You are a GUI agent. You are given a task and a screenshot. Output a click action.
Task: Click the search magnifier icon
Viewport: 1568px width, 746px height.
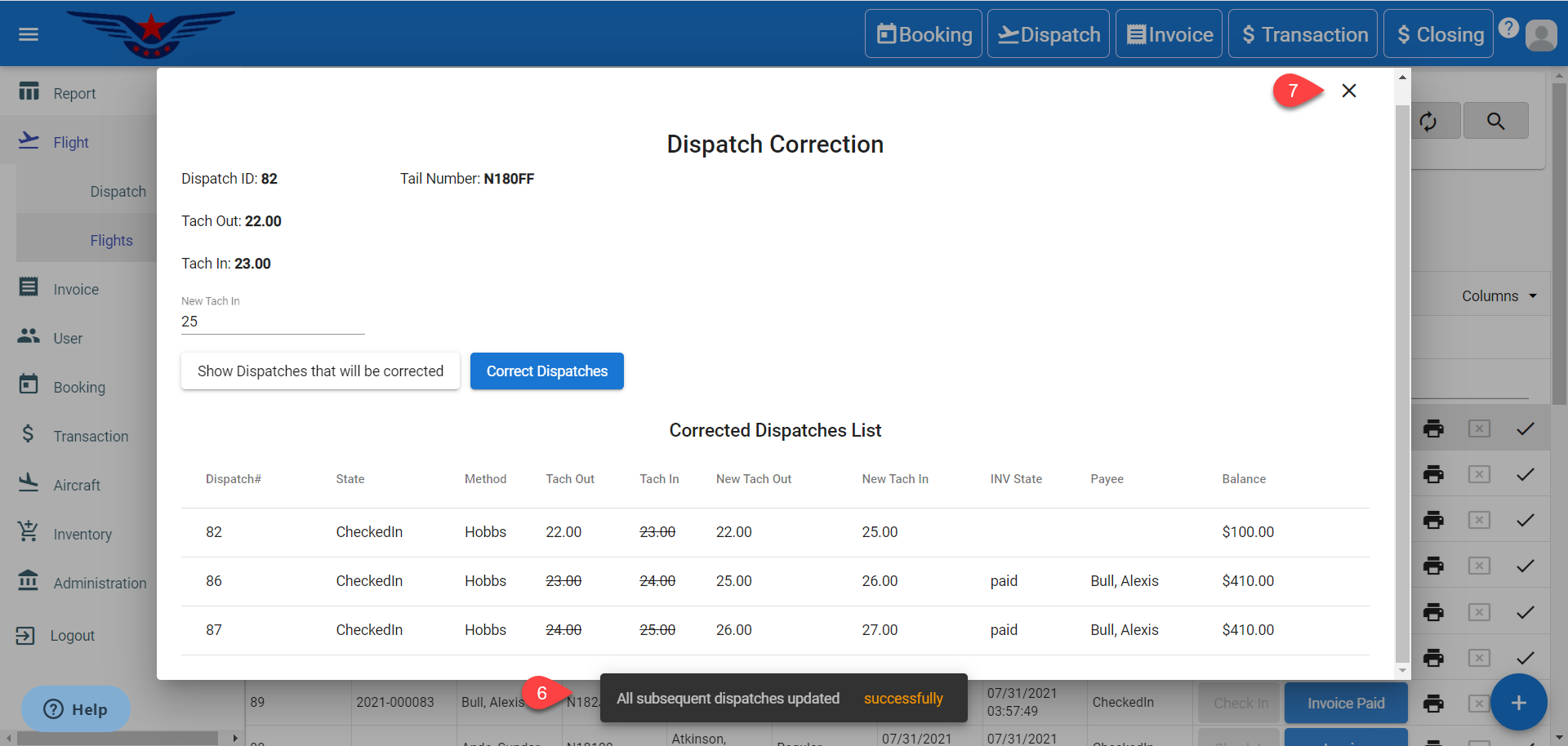[x=1495, y=122]
